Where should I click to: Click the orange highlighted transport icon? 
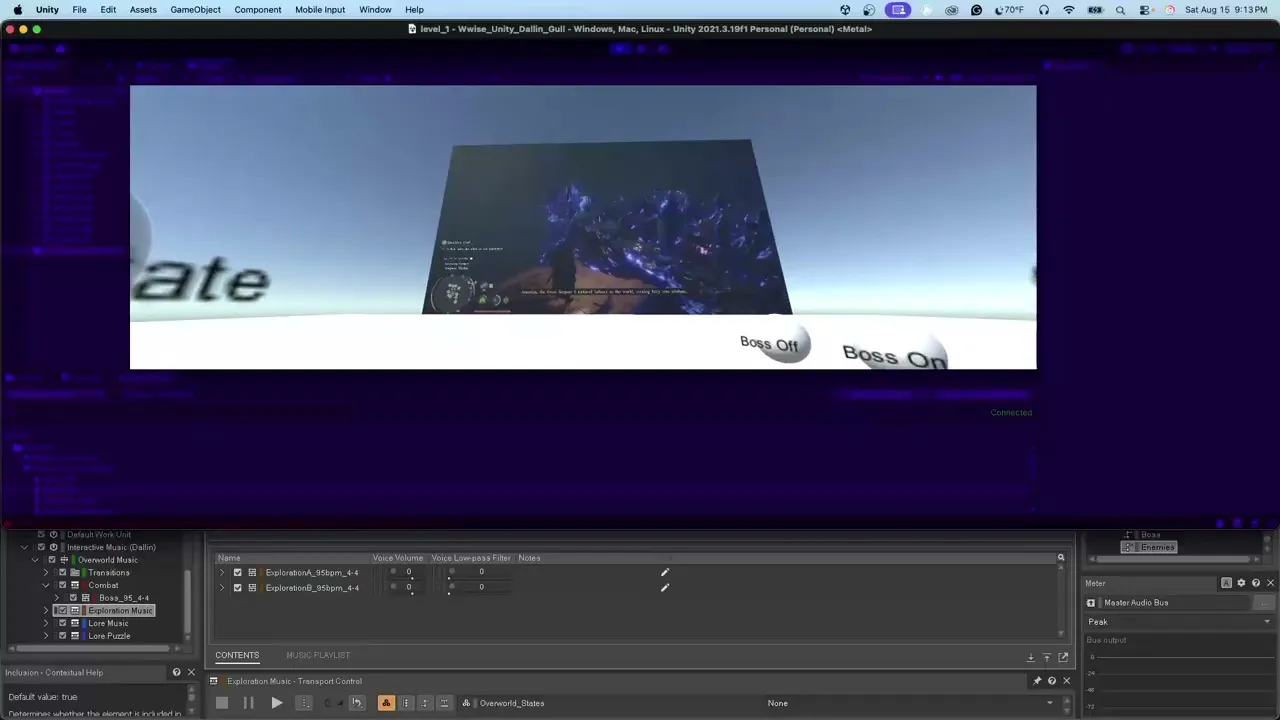[x=386, y=703]
